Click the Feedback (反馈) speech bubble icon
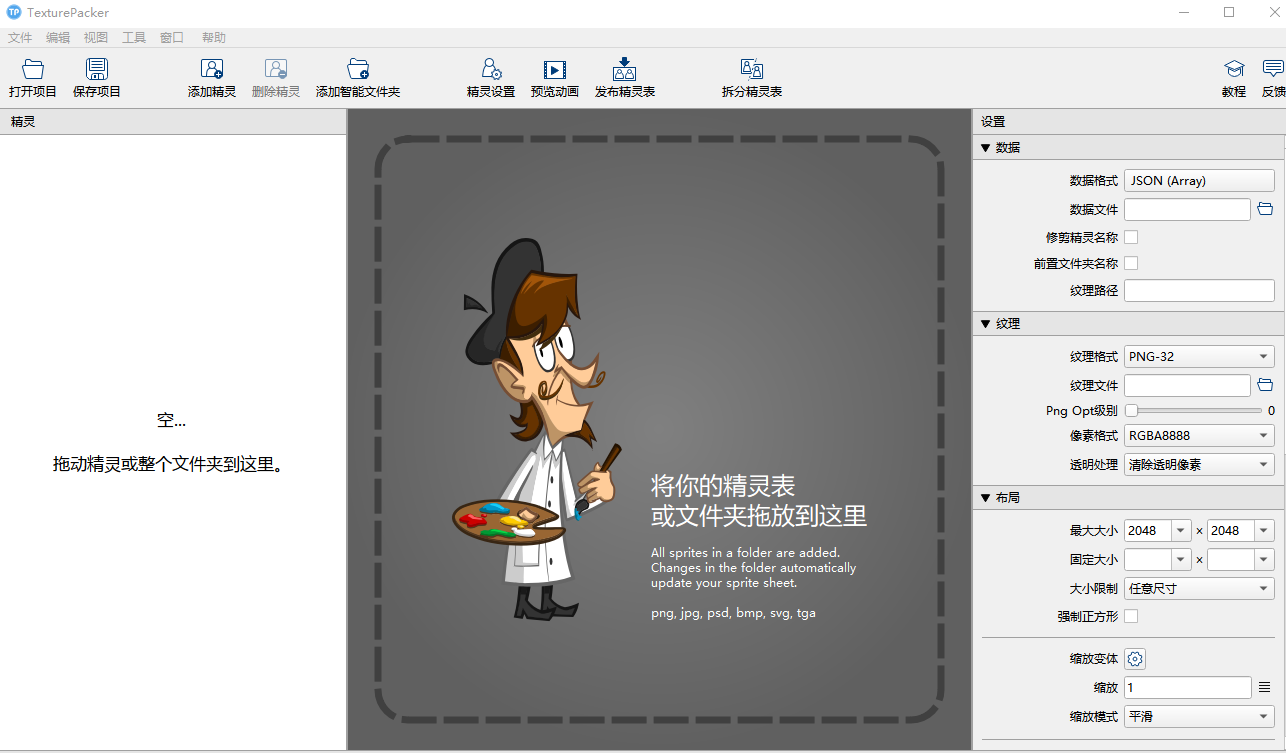Viewport: 1286px width, 753px height. click(1273, 69)
